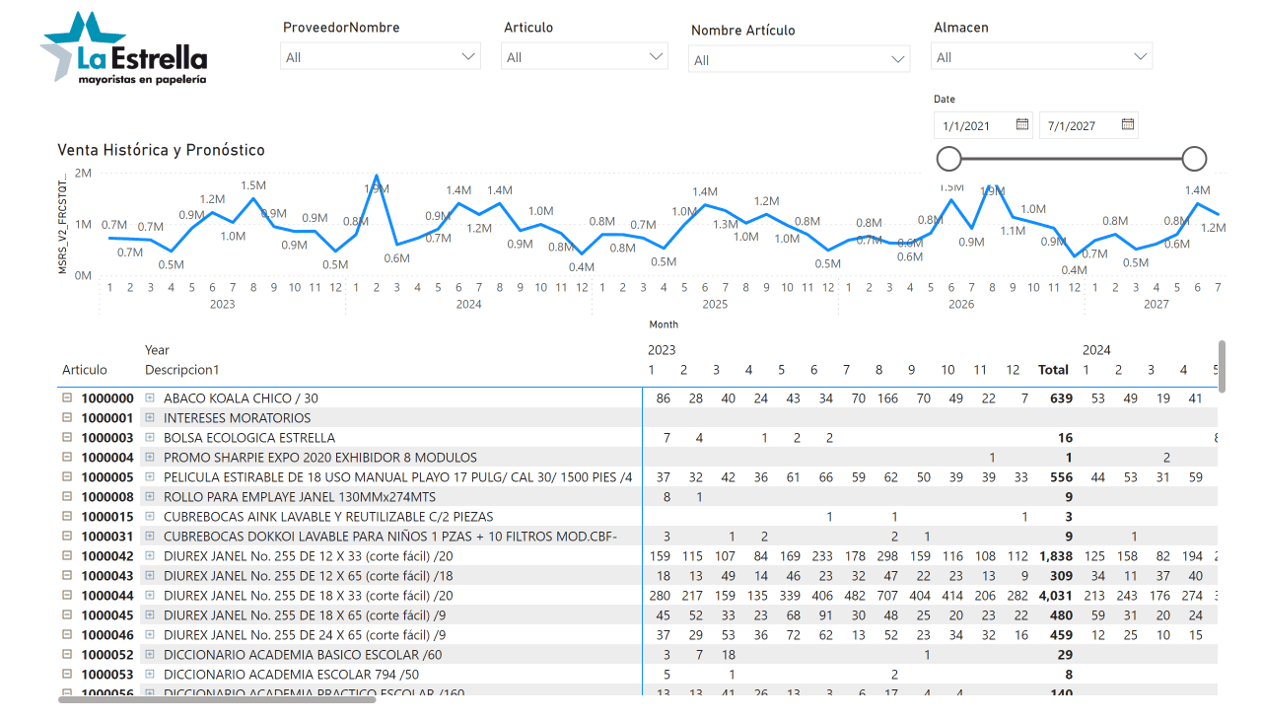Collapse article row 1000005
The width and height of the screenshot is (1262, 720).
click(x=68, y=477)
